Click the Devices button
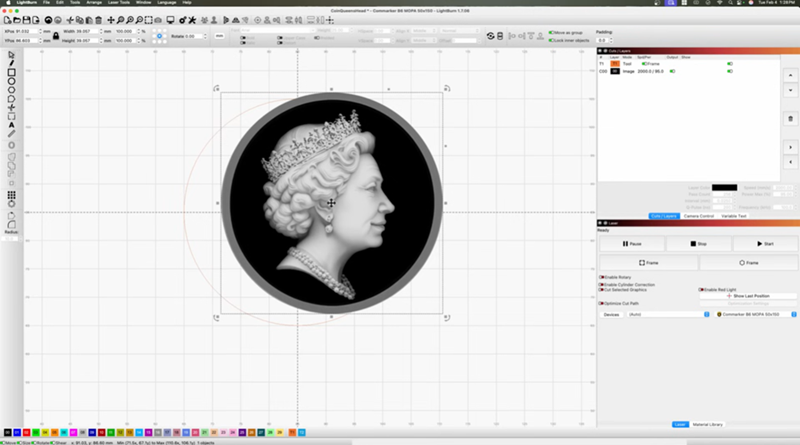Viewport: 800px width, 445px height. tap(611, 314)
